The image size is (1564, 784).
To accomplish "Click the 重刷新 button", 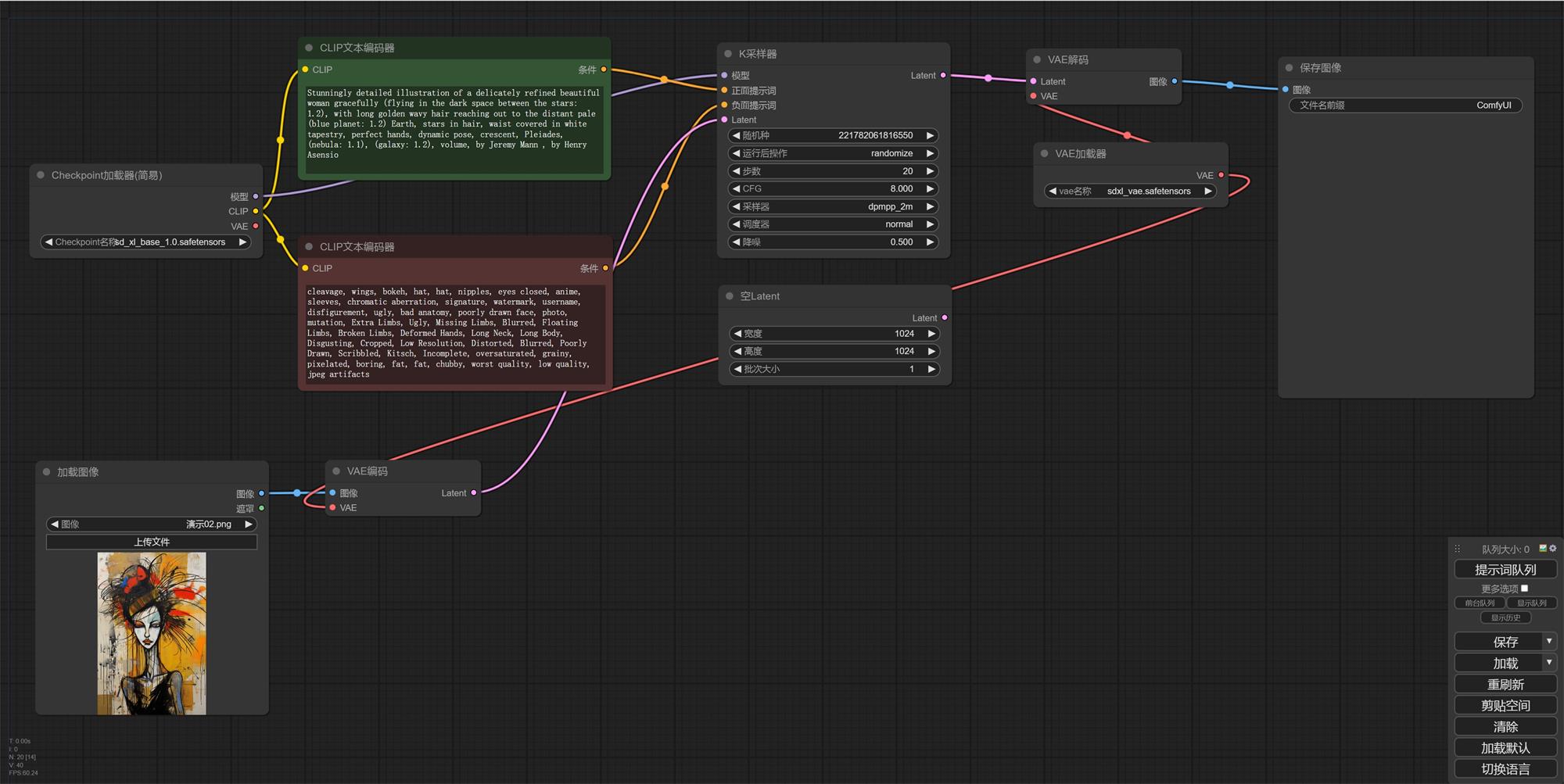I will (1505, 684).
